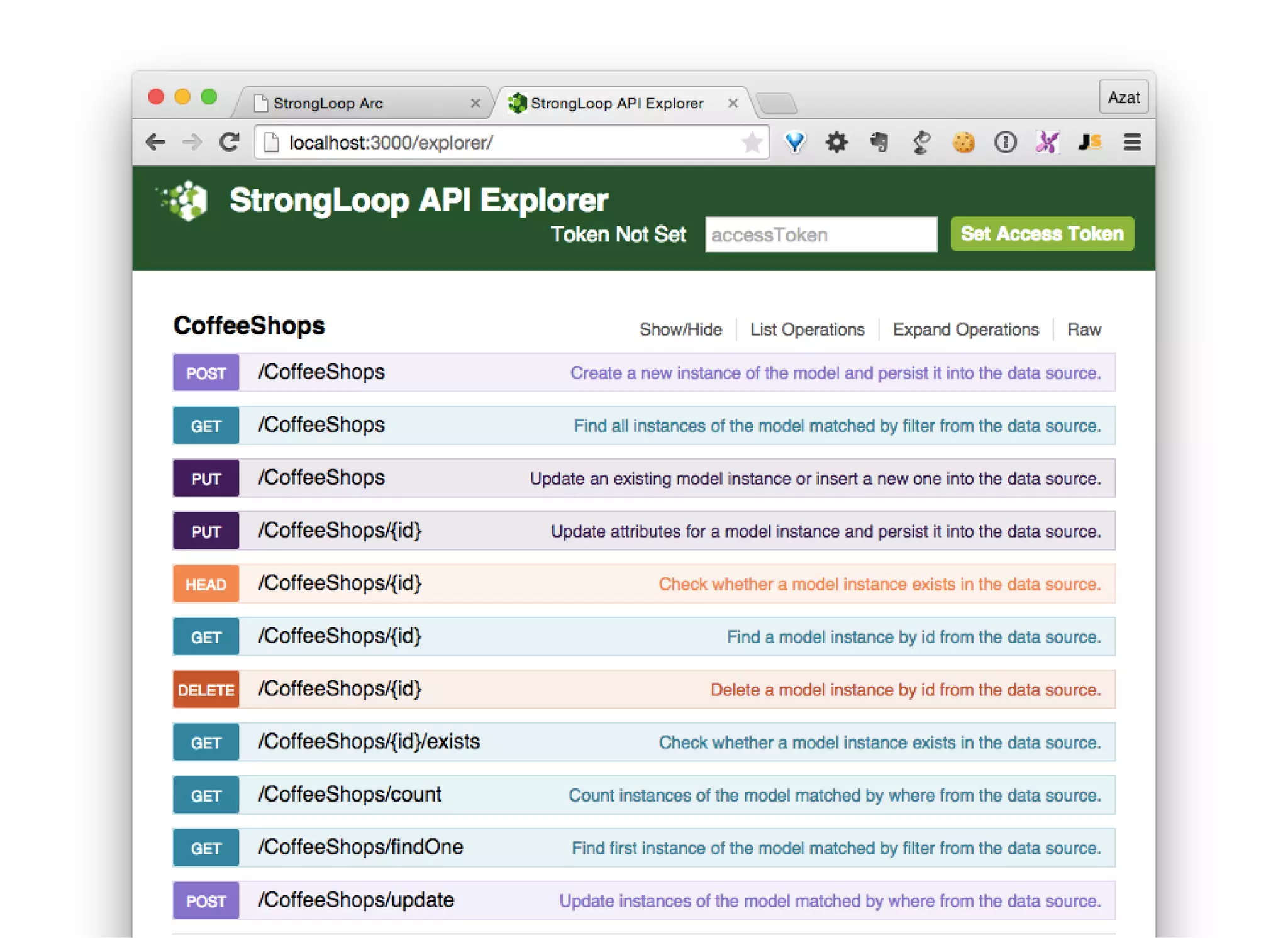1288x938 pixels.
Task: Go forward with the browser forward arrow
Action: (x=192, y=143)
